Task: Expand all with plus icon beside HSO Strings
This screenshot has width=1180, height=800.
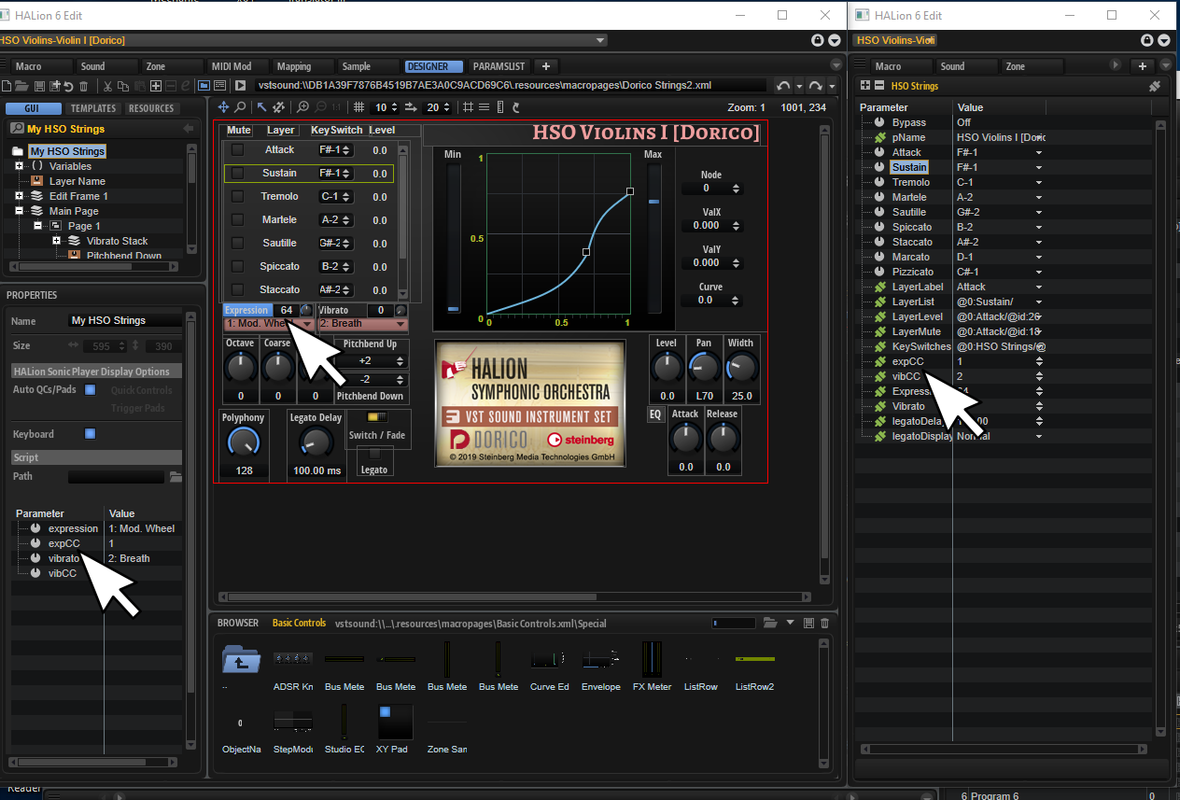Action: 865,86
